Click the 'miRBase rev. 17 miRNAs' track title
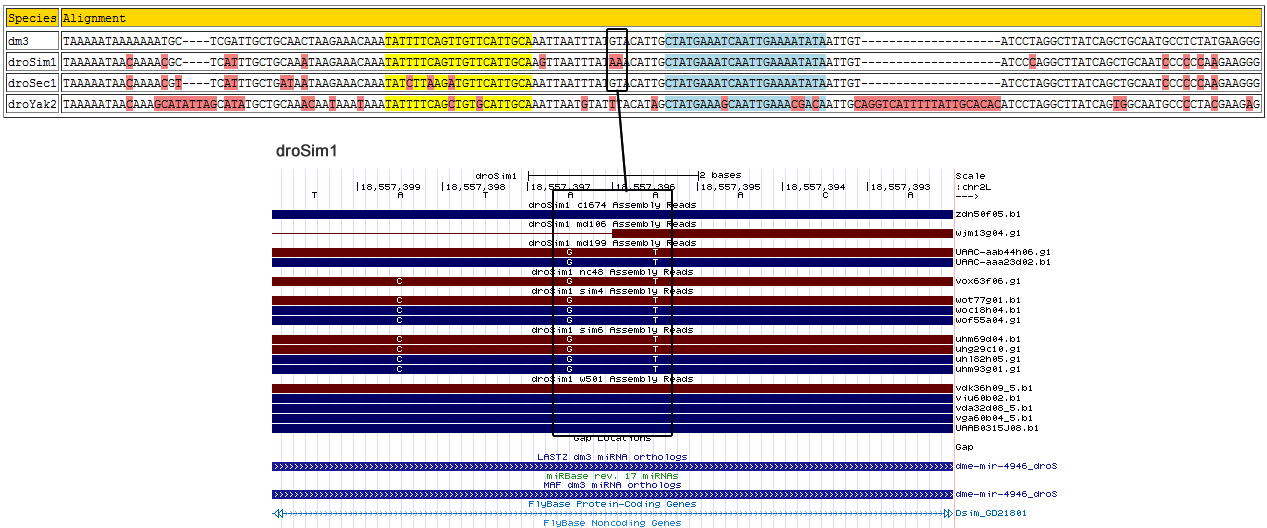The width and height of the screenshot is (1267, 528). [x=612, y=476]
